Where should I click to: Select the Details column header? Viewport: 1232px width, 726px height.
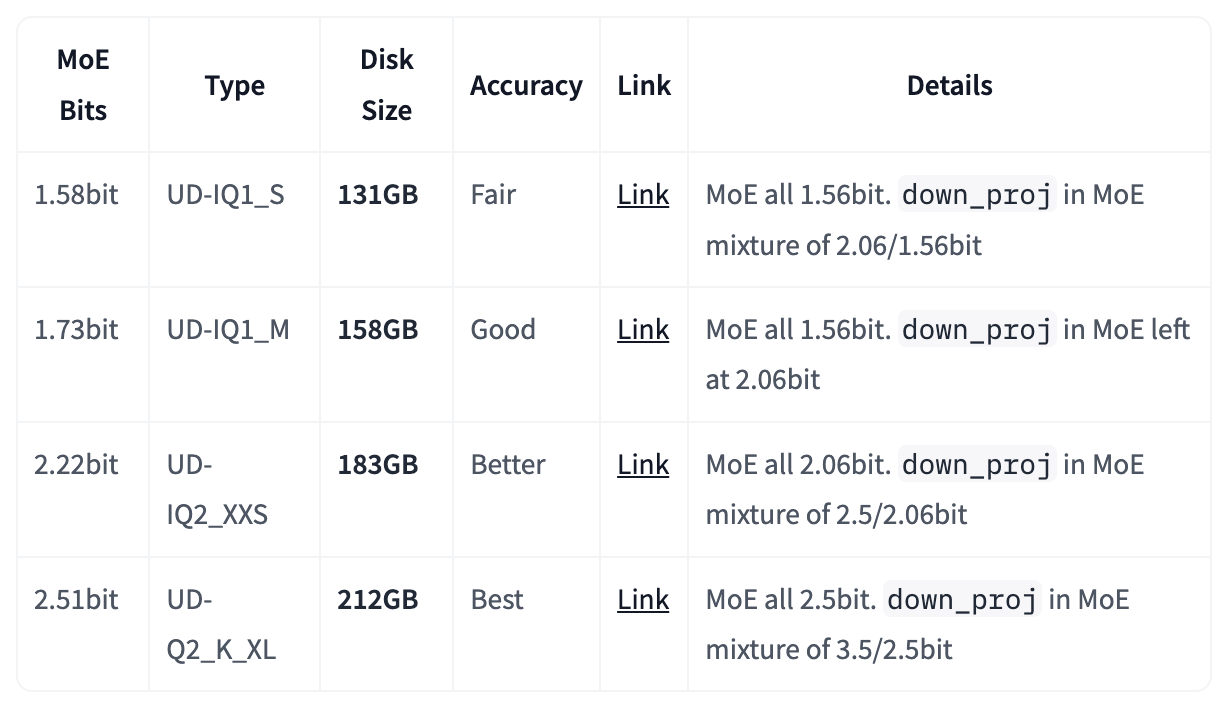click(x=949, y=86)
